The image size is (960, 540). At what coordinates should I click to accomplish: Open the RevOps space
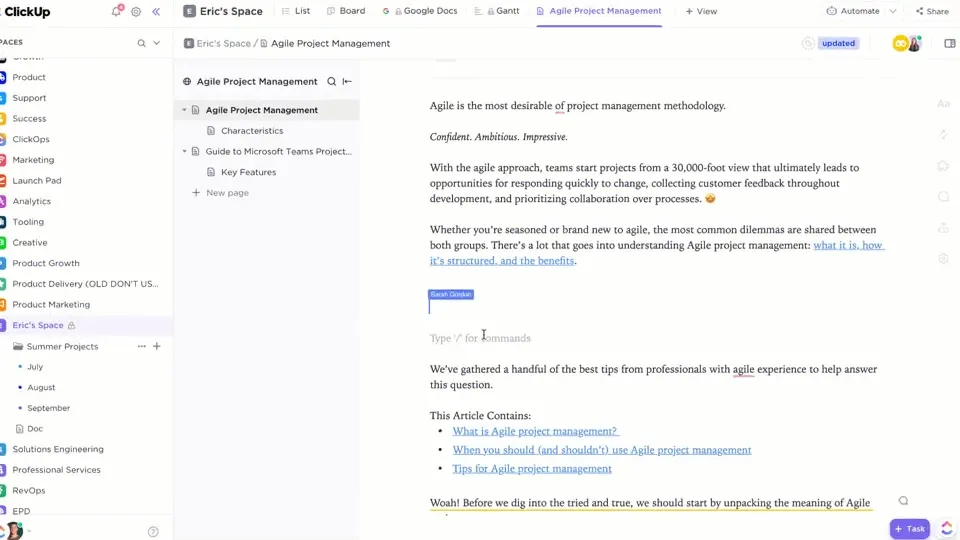click(29, 490)
